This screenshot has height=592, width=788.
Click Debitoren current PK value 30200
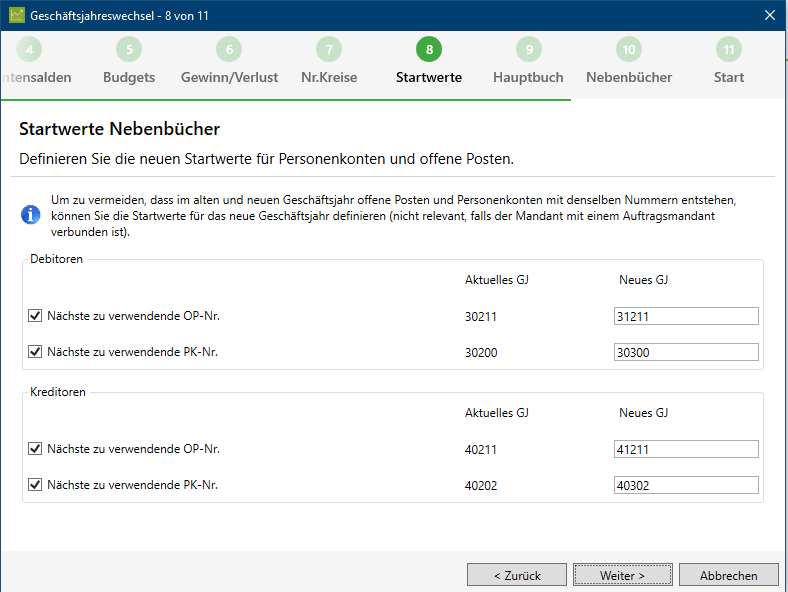pyautogui.click(x=481, y=353)
